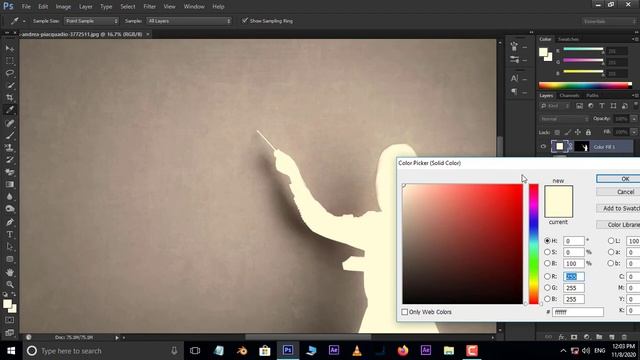Viewport: 640px width, 360px height.
Task: Select the S saturation radio button
Action: click(547, 252)
